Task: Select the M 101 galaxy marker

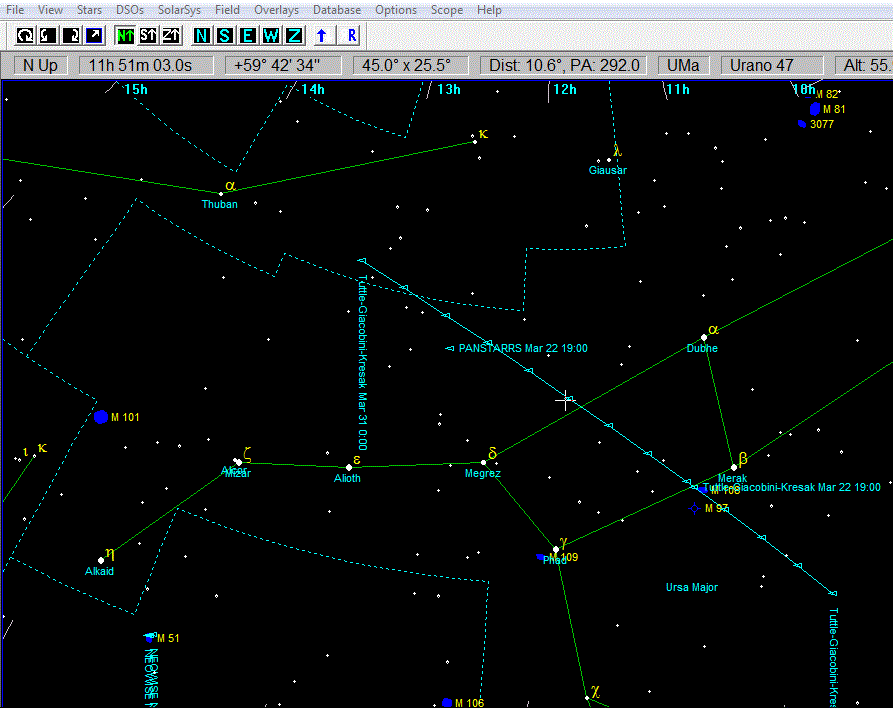Action: pos(101,417)
